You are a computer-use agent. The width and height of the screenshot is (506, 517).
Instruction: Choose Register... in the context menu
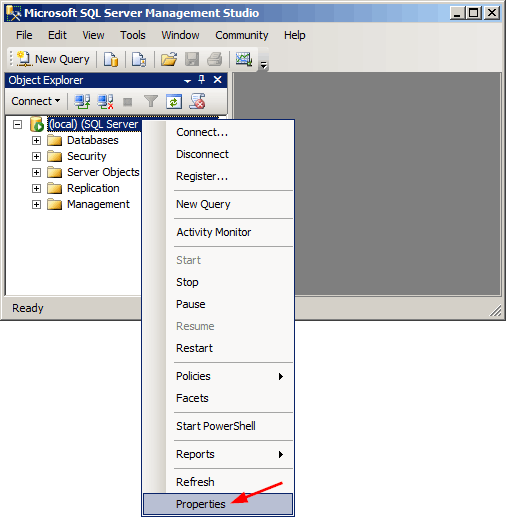coord(218,176)
